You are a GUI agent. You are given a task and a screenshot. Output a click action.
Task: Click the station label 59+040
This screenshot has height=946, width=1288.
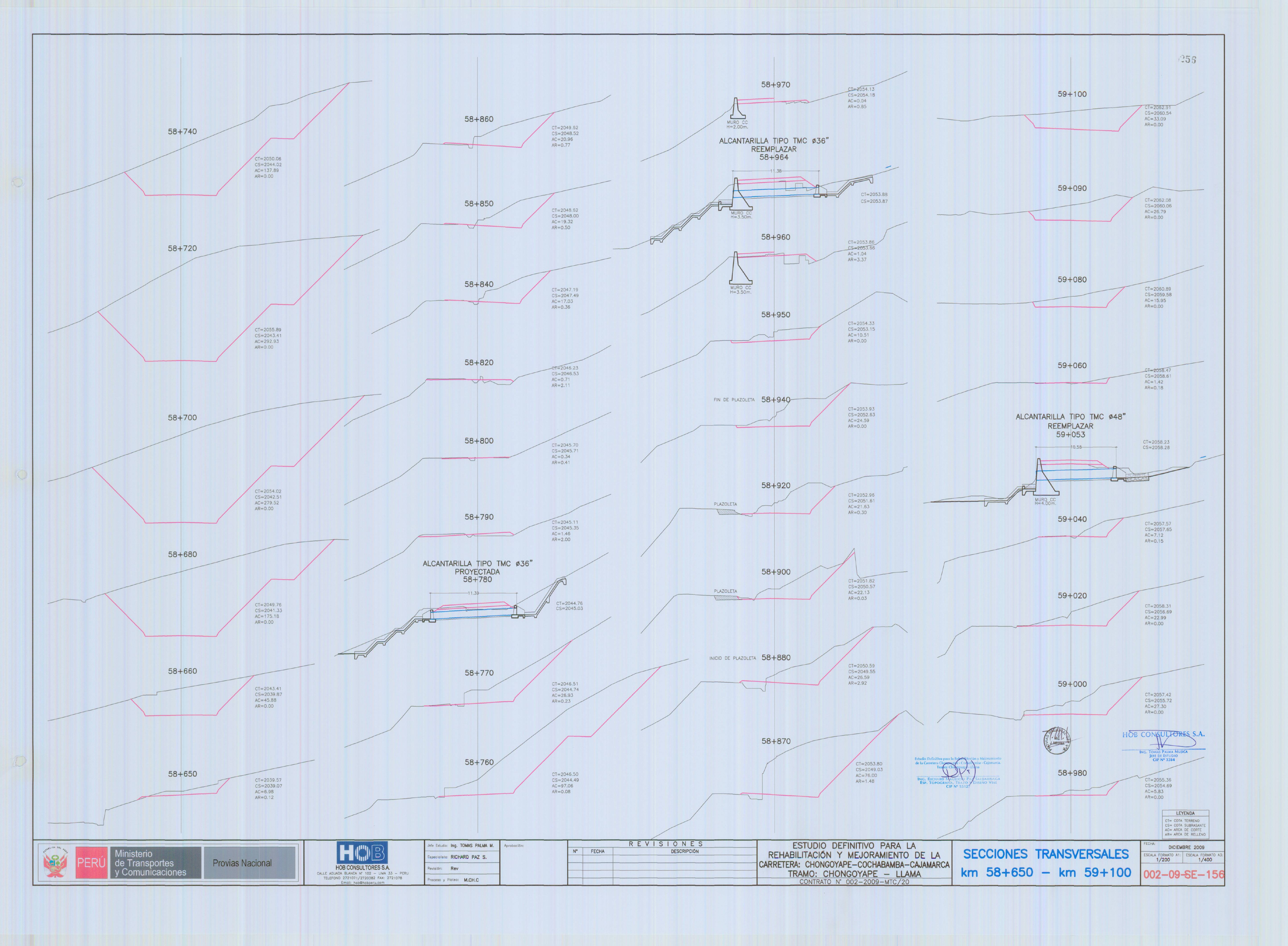click(1072, 519)
